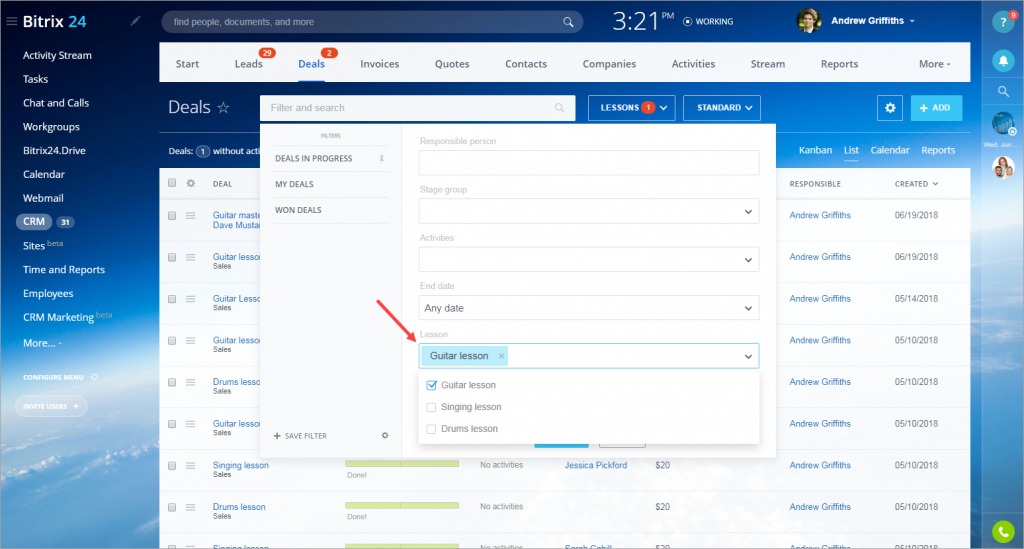Image resolution: width=1024 pixels, height=549 pixels.
Task: Open the Companies tab
Action: click(609, 64)
